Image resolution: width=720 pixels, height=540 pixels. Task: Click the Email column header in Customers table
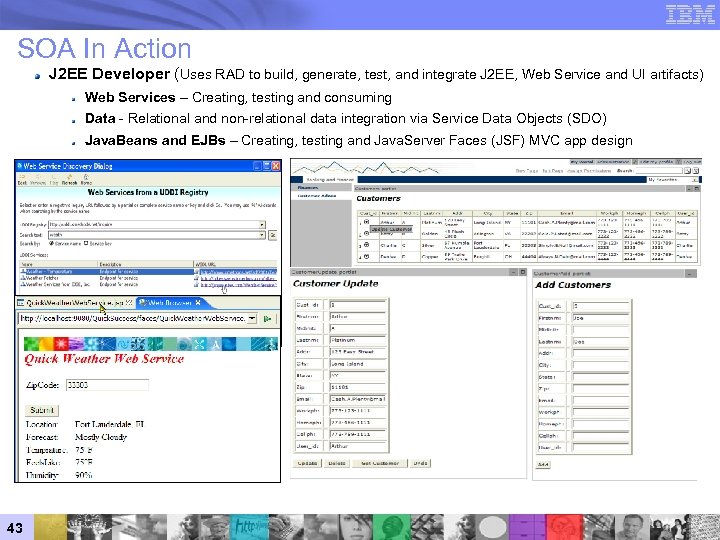[567, 214]
